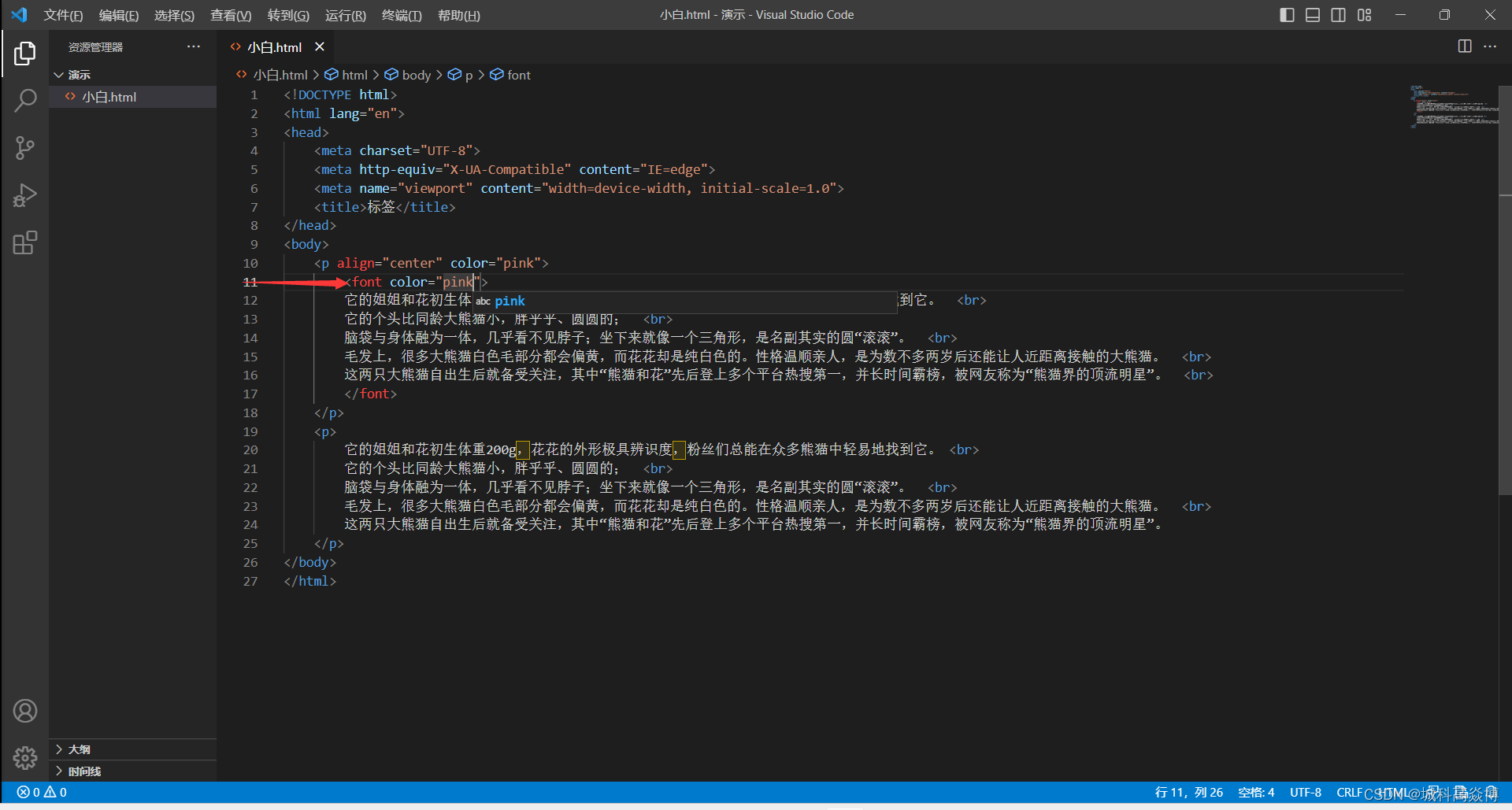
Task: Select the pink autocomplete suggestion
Action: click(x=510, y=301)
